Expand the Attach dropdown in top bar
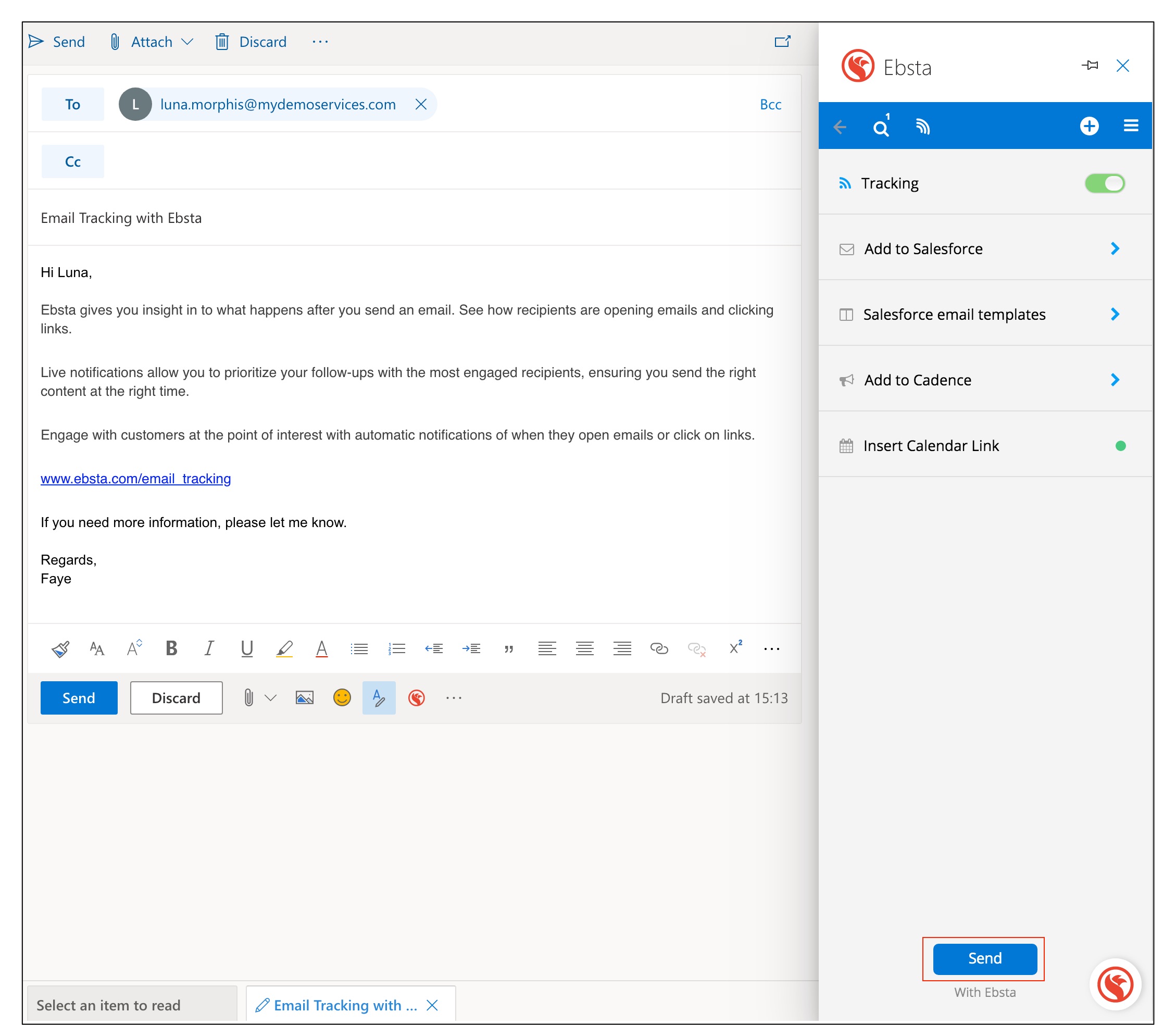The width and height of the screenshot is (1176, 1025). [187, 42]
